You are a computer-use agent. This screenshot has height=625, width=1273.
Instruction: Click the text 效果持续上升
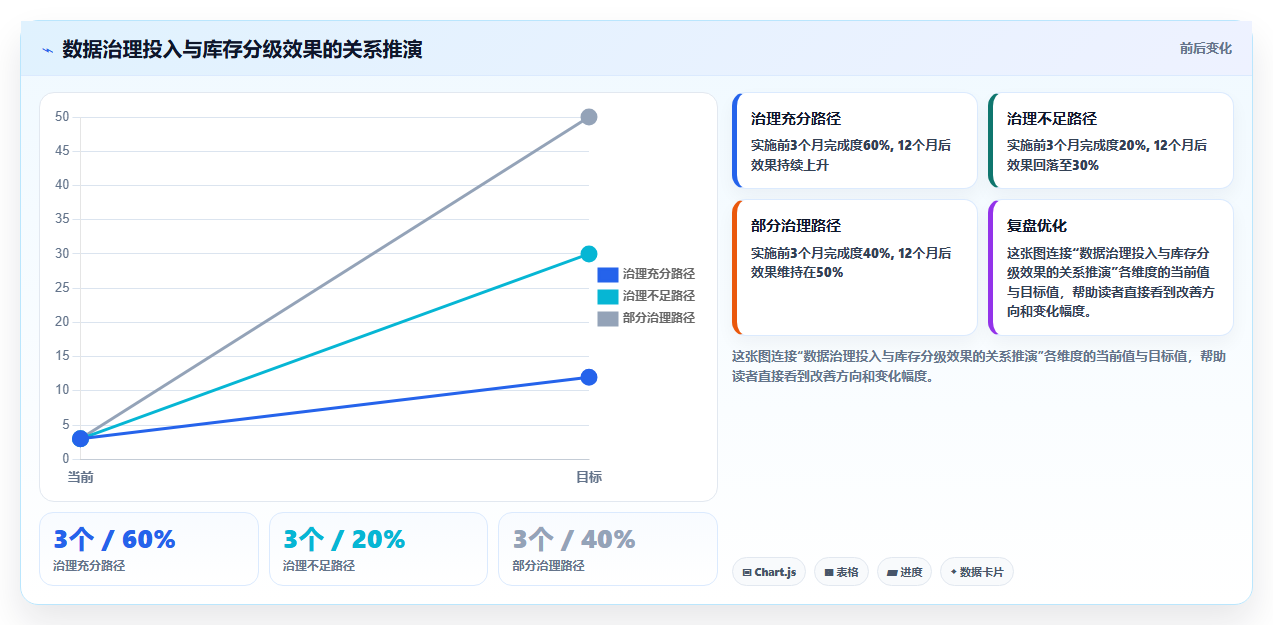(x=790, y=165)
